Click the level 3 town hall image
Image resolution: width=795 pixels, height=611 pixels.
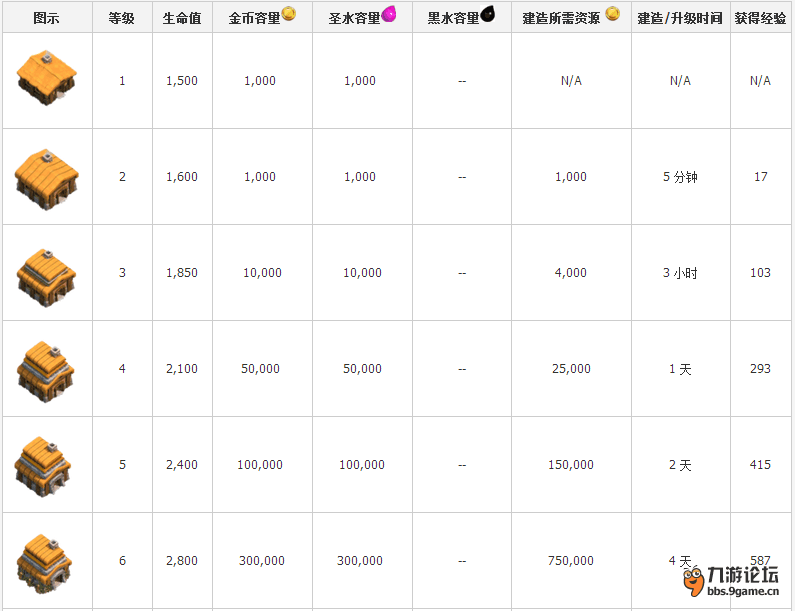[x=47, y=277]
